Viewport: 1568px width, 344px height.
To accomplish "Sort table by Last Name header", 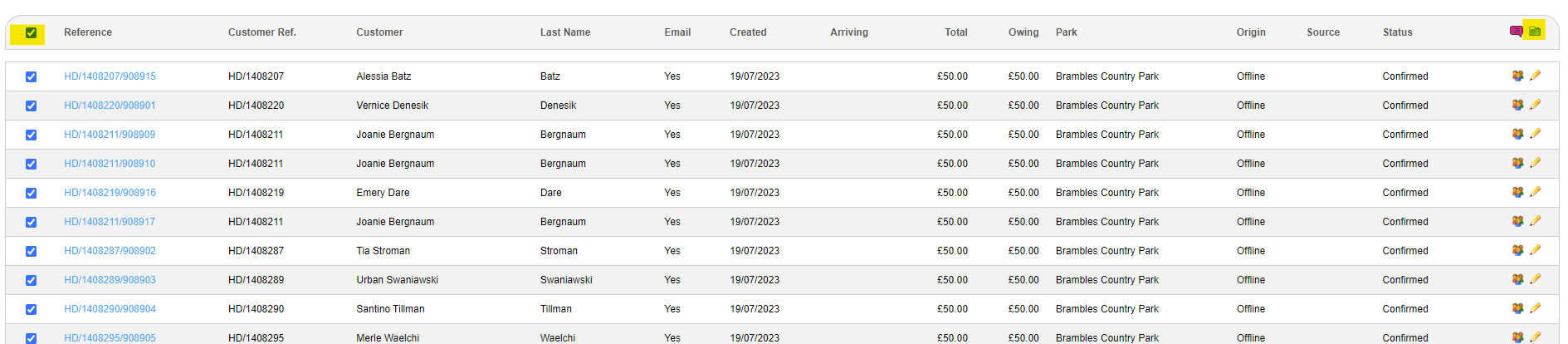I will click(x=565, y=32).
